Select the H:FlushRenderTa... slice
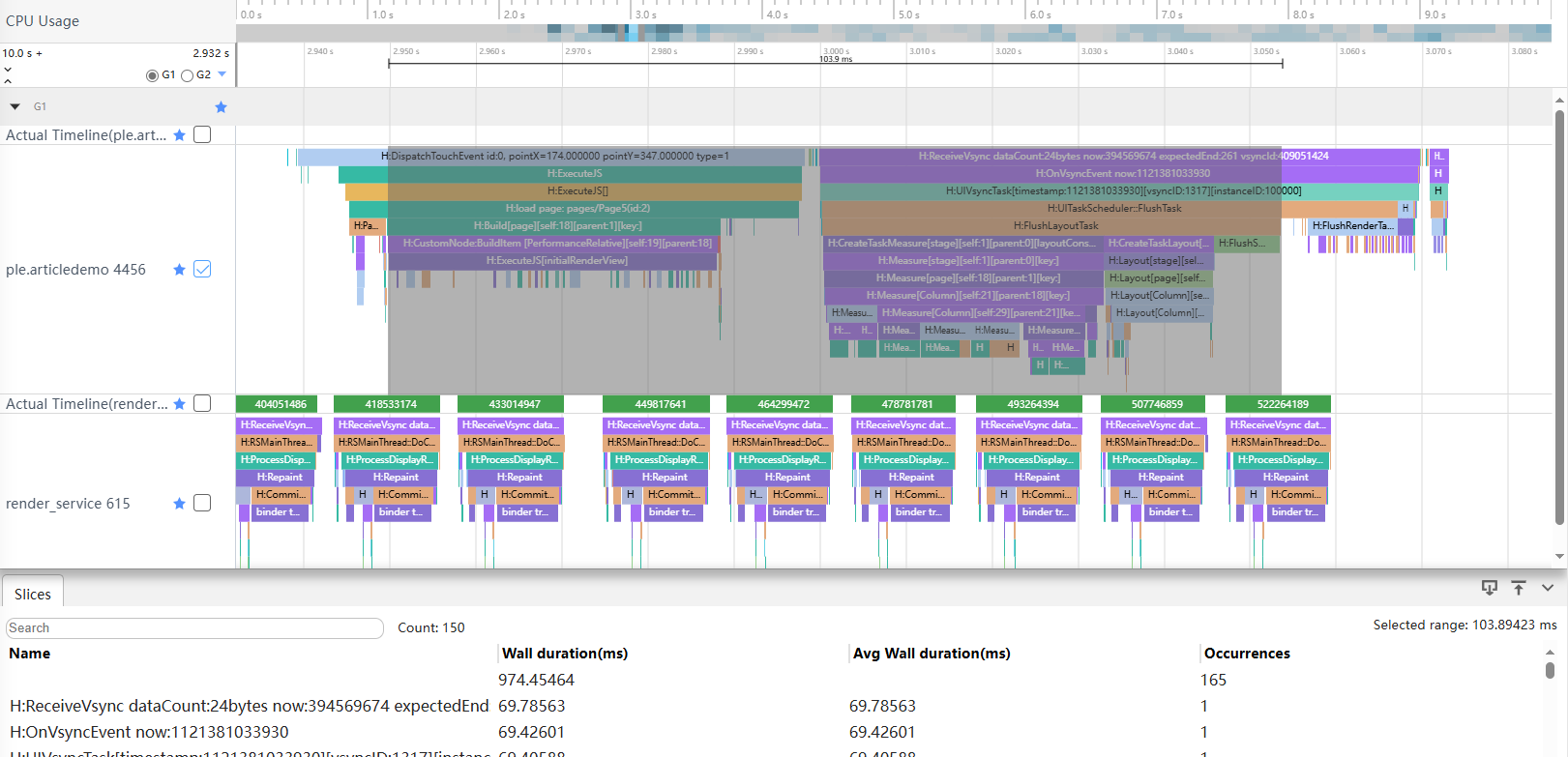 [x=1352, y=225]
